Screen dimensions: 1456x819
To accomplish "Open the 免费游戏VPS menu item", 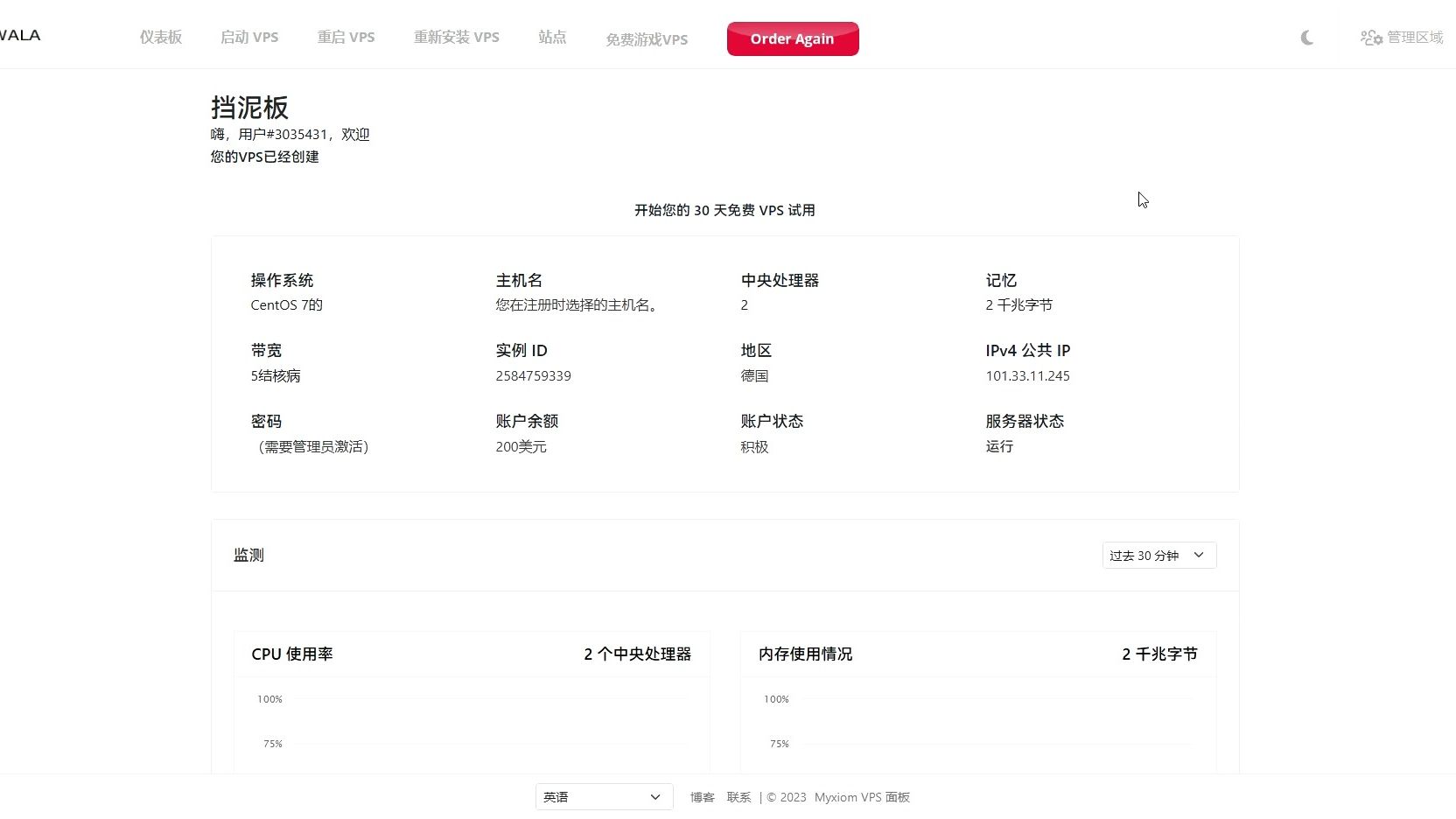I will 647,39.
